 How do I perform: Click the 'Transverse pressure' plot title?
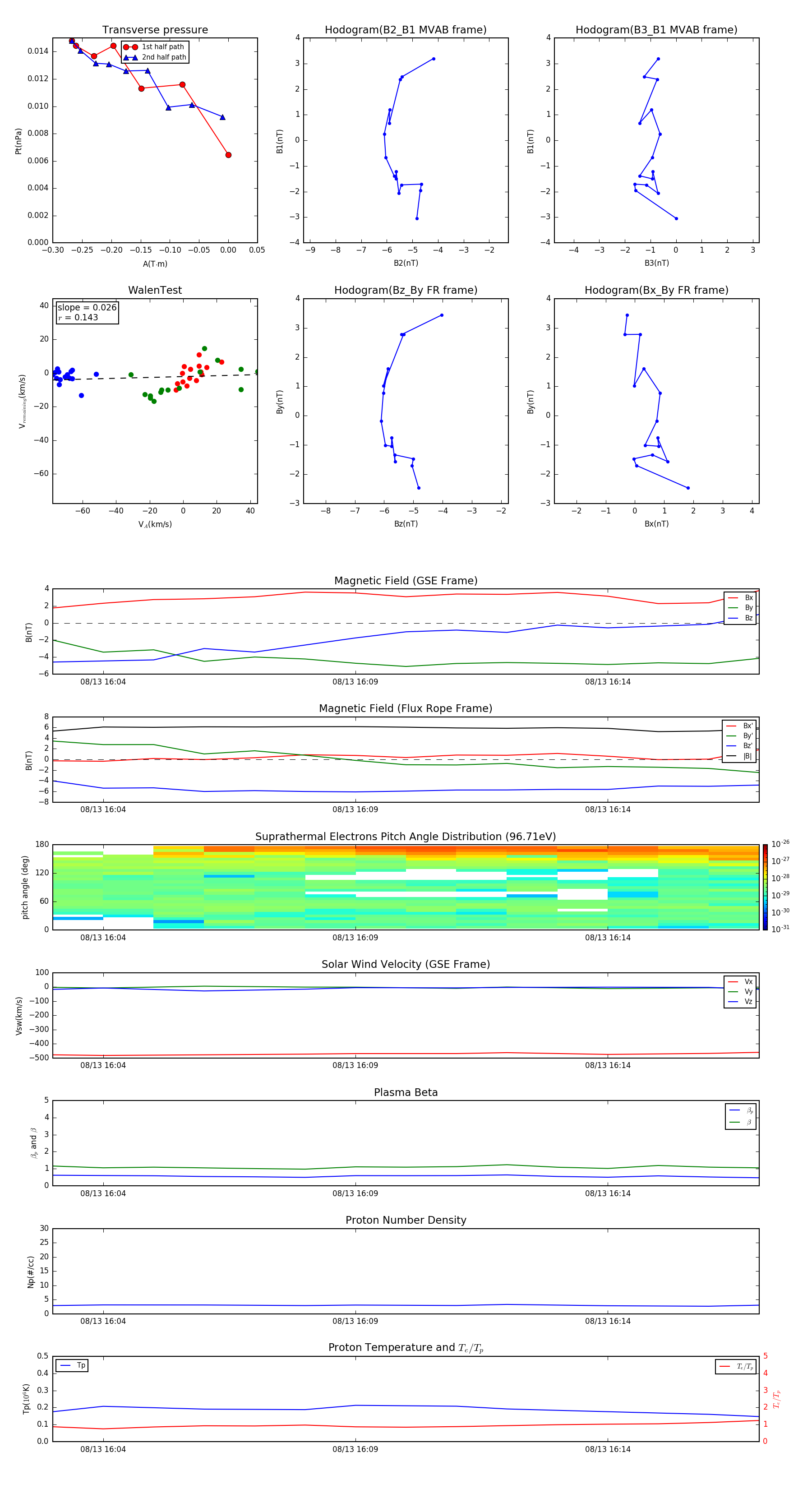(155, 30)
